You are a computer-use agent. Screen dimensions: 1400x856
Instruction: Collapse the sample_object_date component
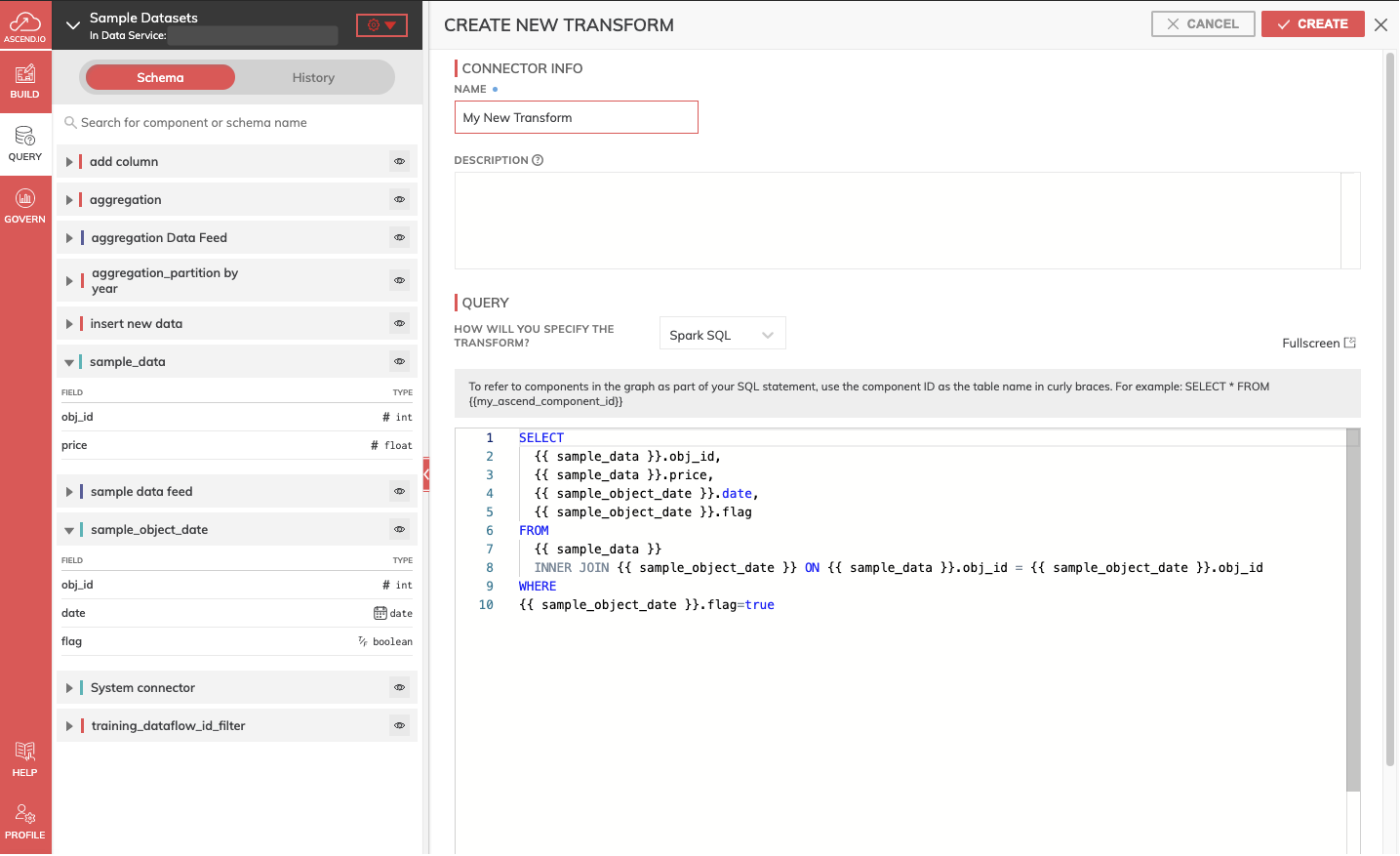pos(69,530)
